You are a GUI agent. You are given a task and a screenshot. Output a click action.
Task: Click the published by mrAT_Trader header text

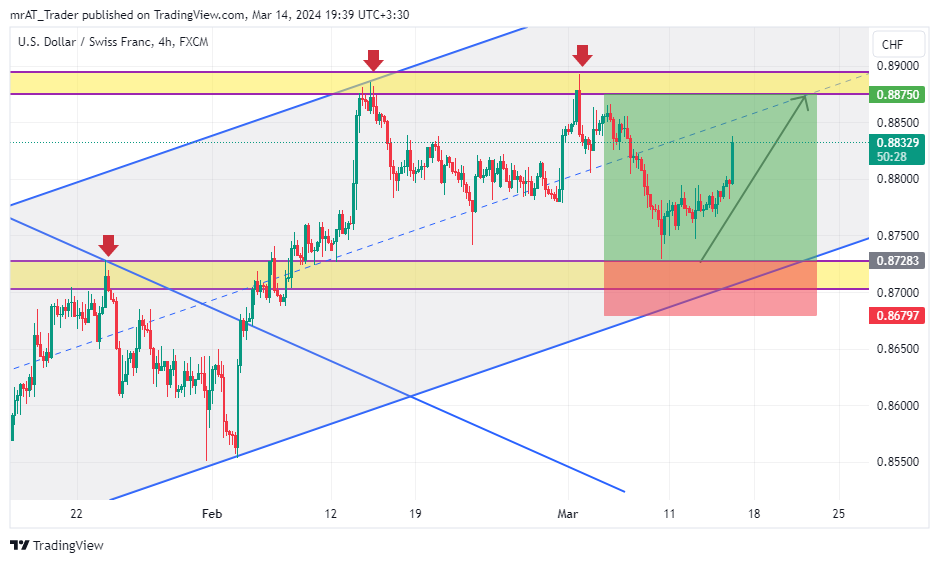(x=210, y=14)
